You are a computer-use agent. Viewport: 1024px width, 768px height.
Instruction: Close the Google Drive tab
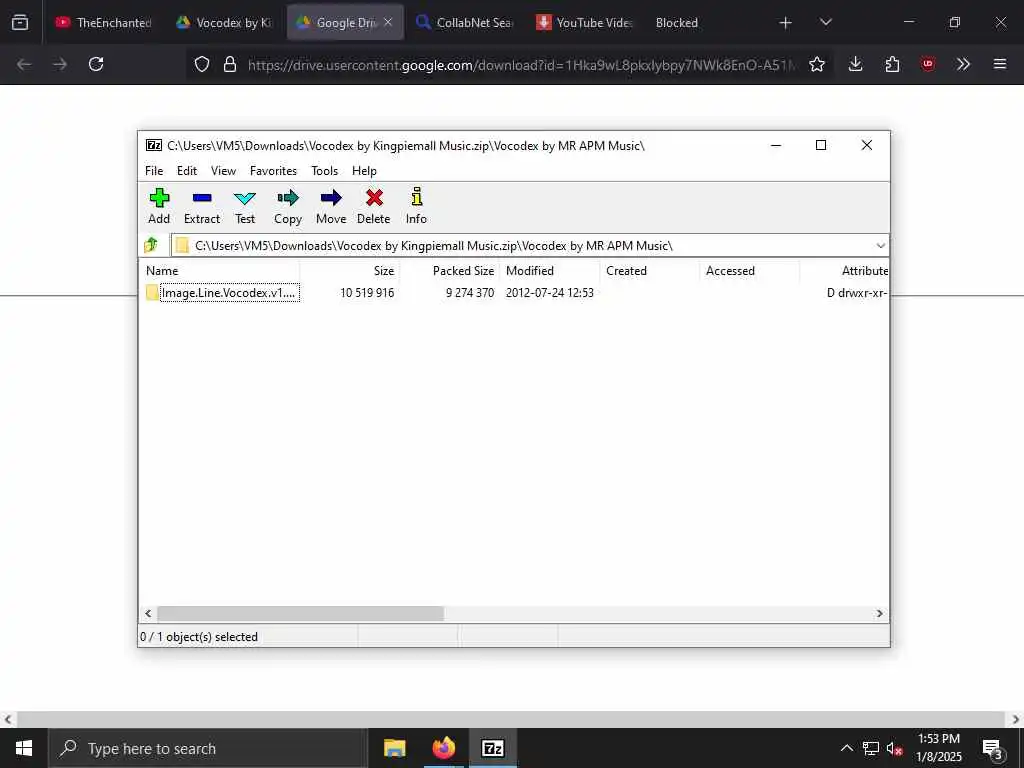388,22
